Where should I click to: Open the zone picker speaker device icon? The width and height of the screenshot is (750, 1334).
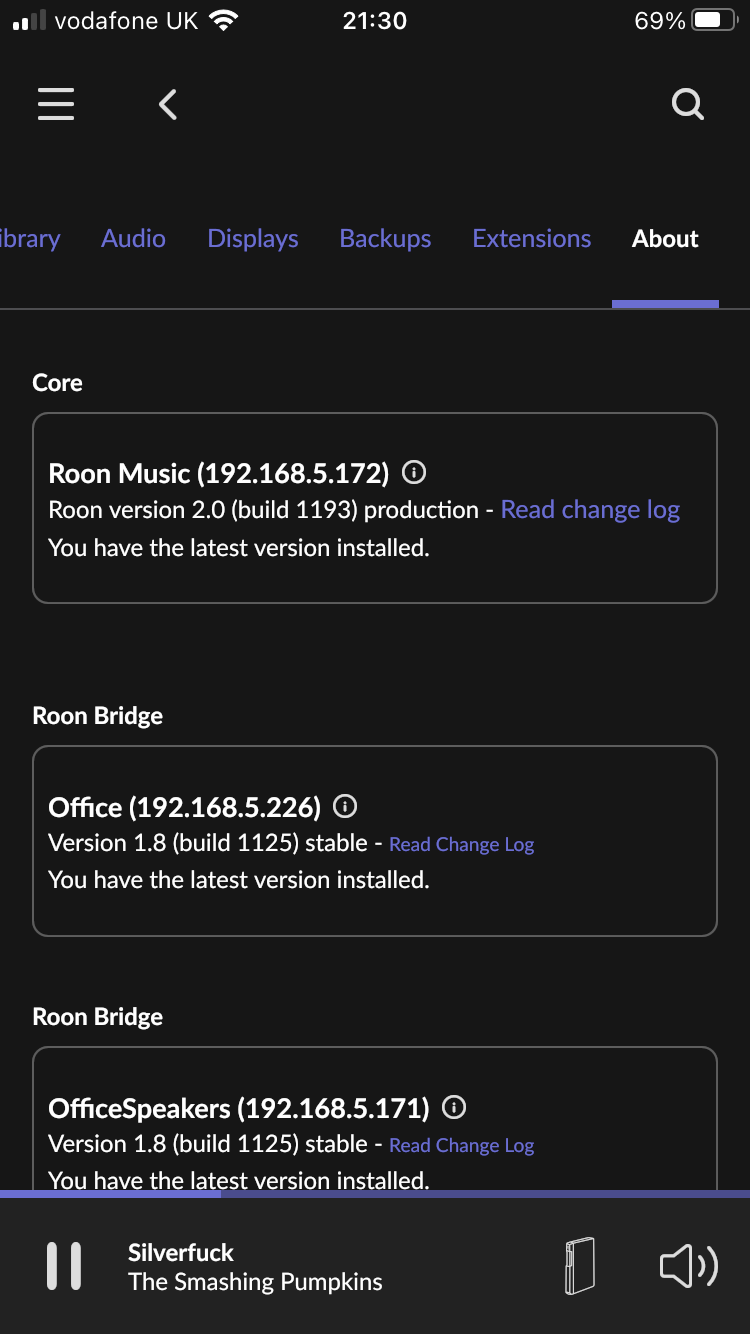pyautogui.click(x=579, y=1267)
